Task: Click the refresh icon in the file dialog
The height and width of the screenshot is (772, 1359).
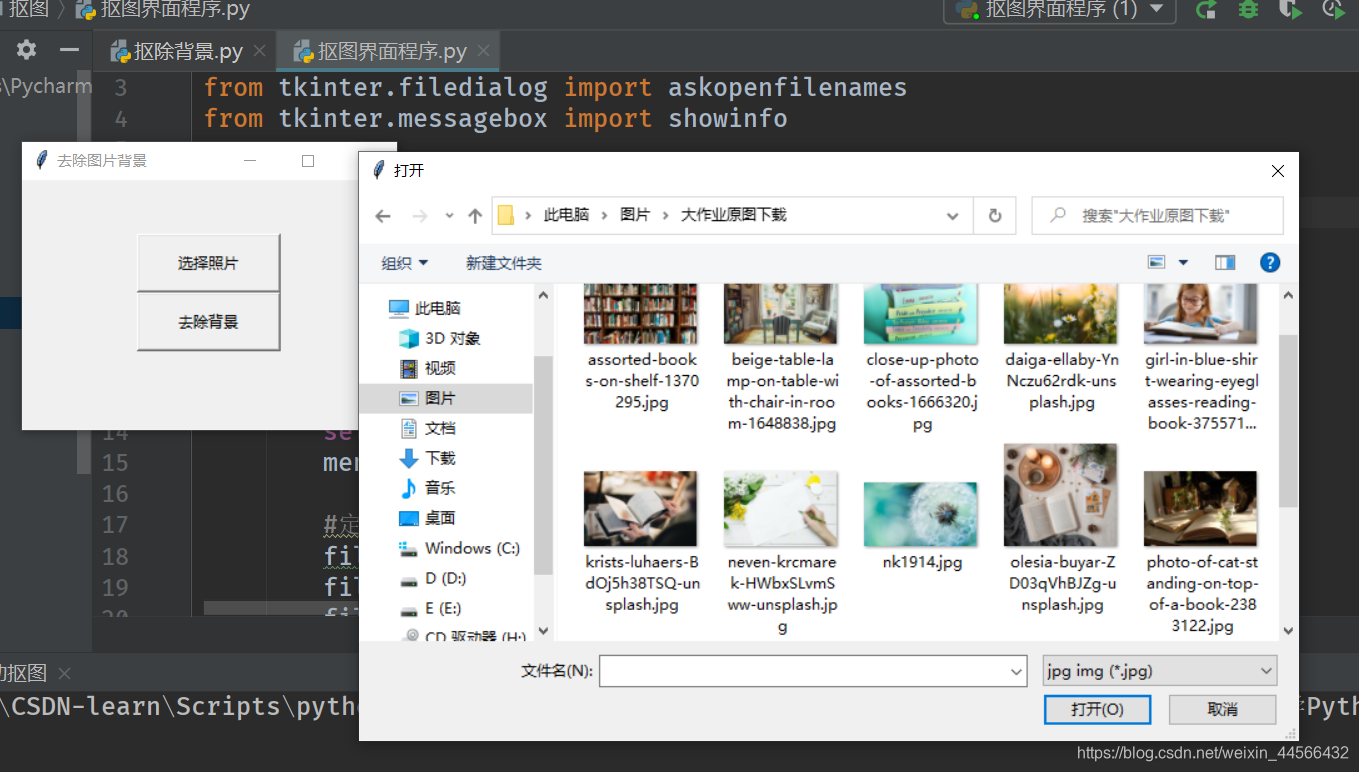Action: point(994,215)
